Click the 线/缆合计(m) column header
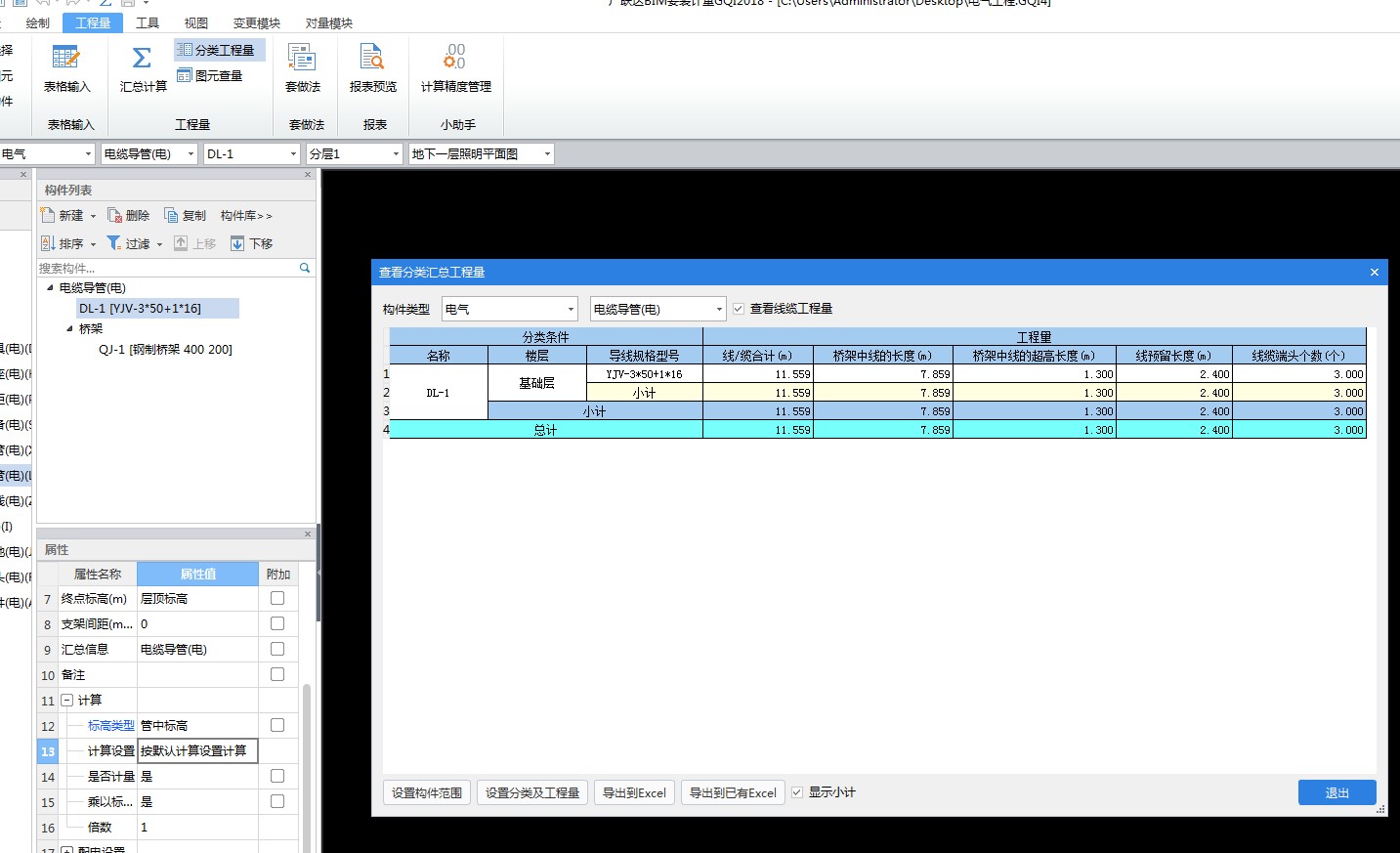The image size is (1400, 853). point(757,356)
